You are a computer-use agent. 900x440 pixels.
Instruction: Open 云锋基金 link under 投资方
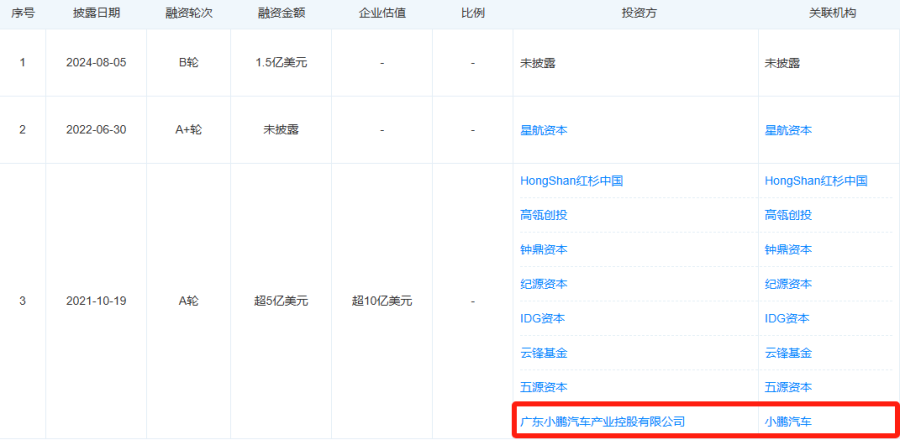pos(544,352)
